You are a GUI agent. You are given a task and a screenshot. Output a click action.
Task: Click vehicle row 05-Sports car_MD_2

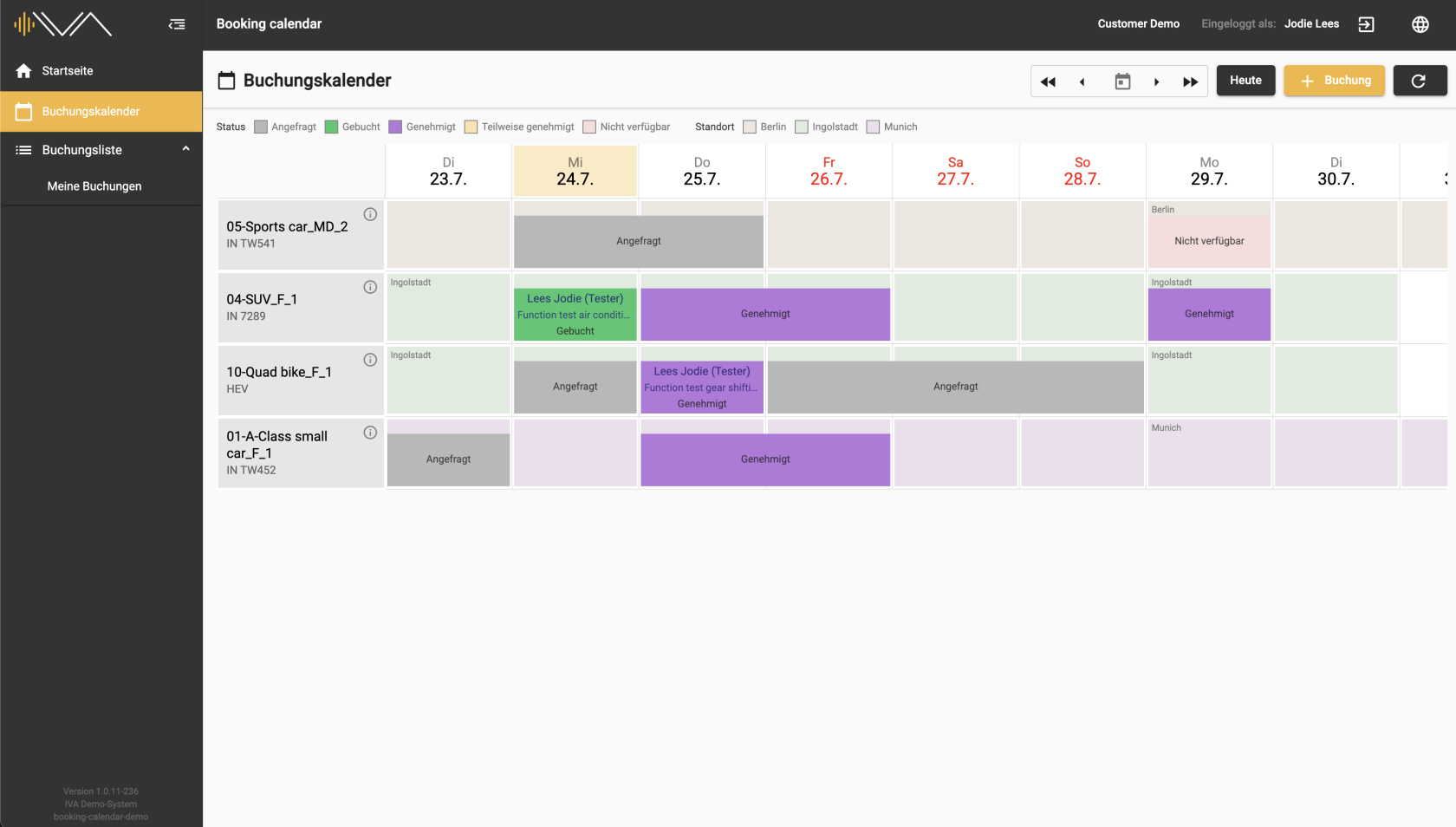[x=300, y=235]
